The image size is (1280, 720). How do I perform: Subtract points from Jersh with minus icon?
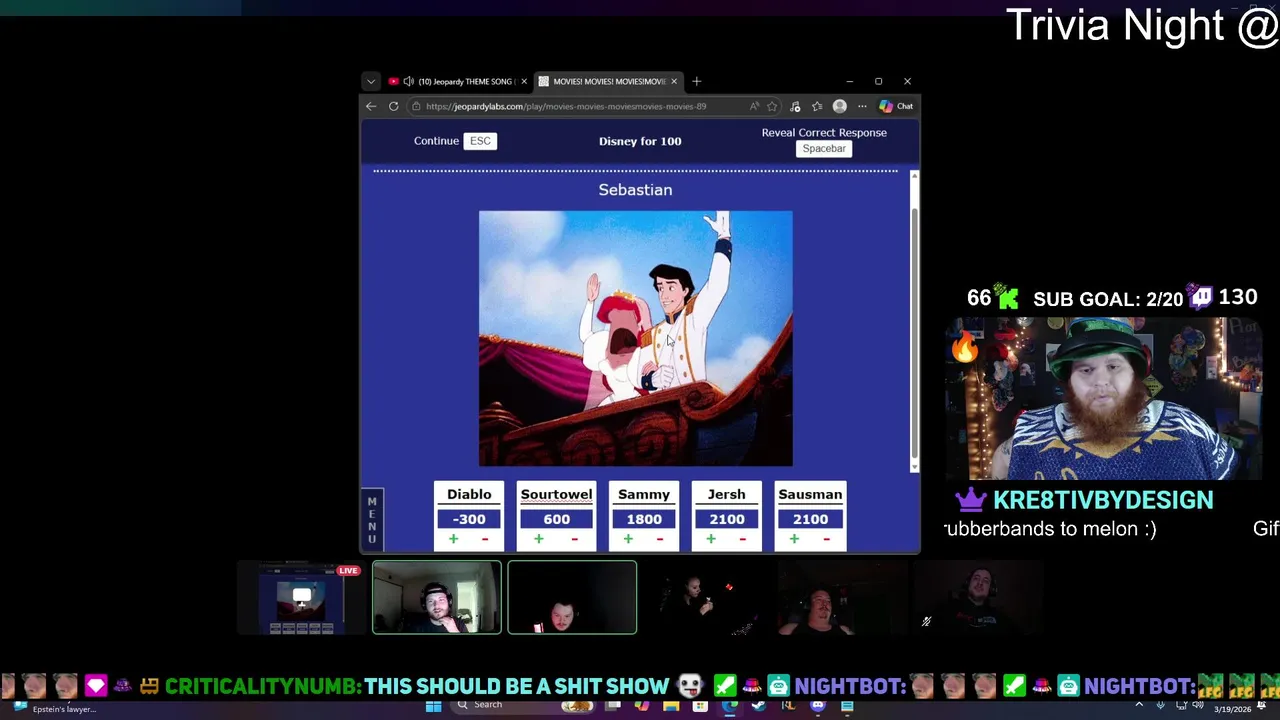[743, 539]
